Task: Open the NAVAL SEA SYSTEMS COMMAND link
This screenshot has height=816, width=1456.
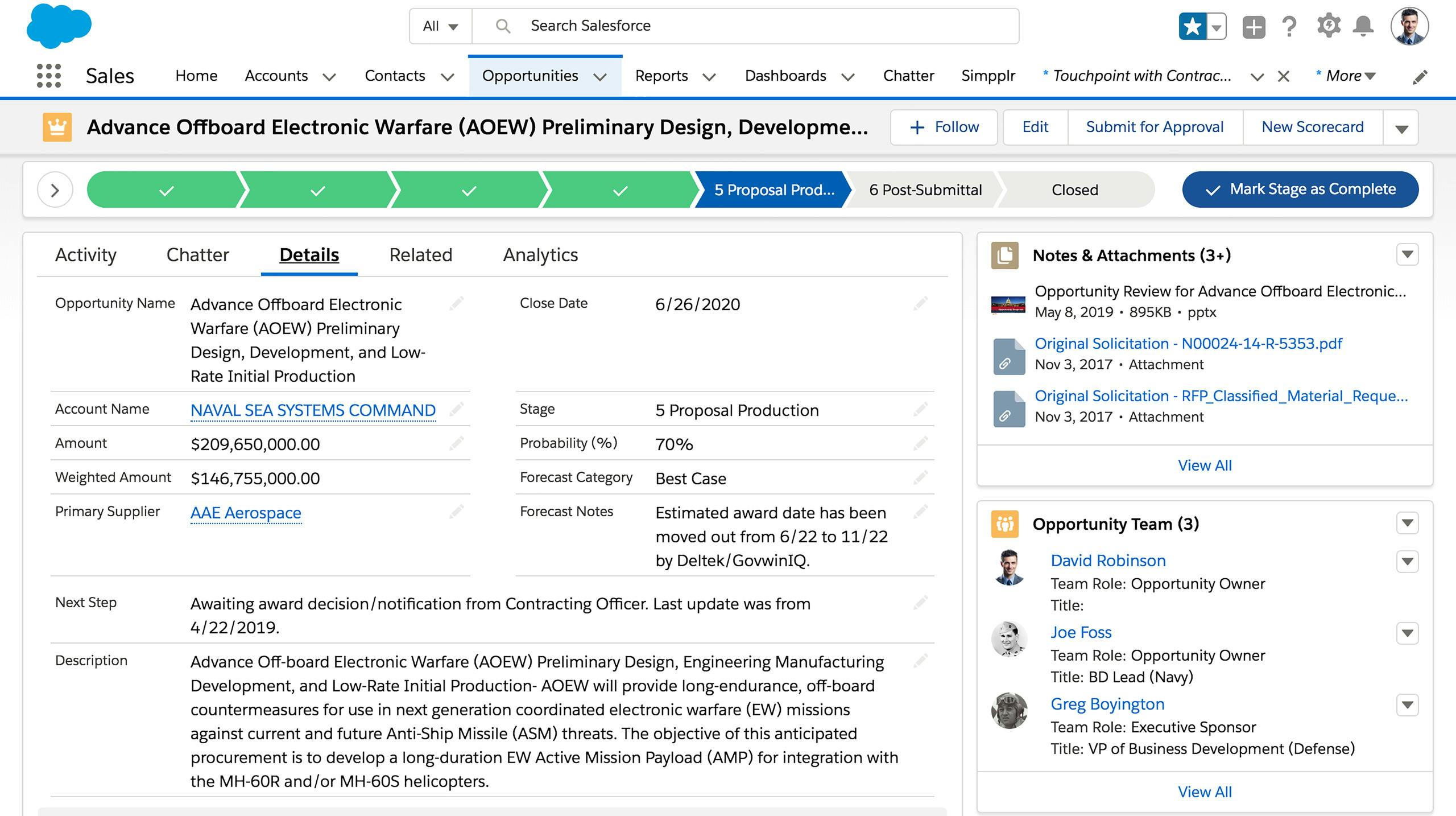Action: pyautogui.click(x=313, y=410)
